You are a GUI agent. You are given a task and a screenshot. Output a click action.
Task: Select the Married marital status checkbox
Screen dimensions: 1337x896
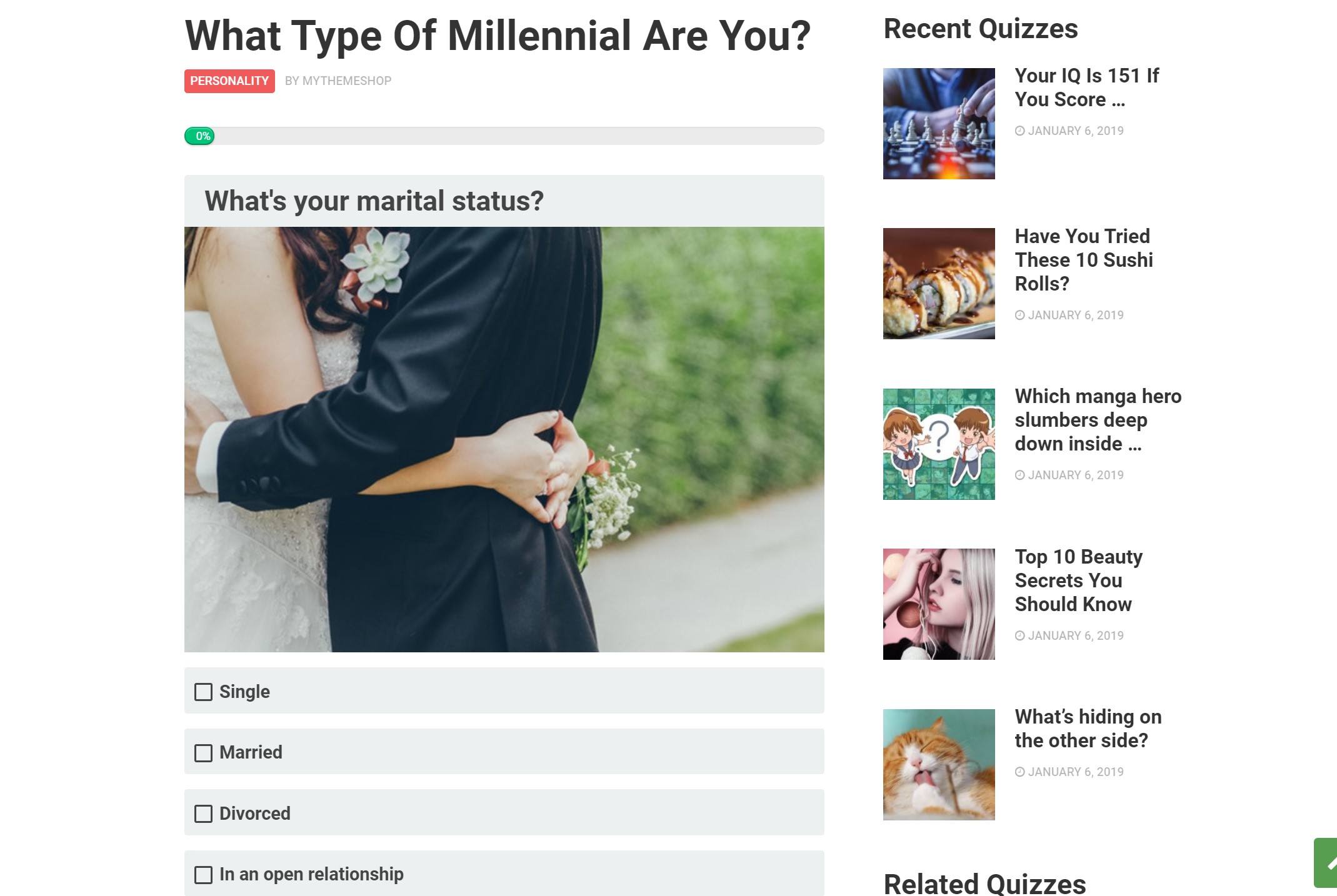pos(204,752)
